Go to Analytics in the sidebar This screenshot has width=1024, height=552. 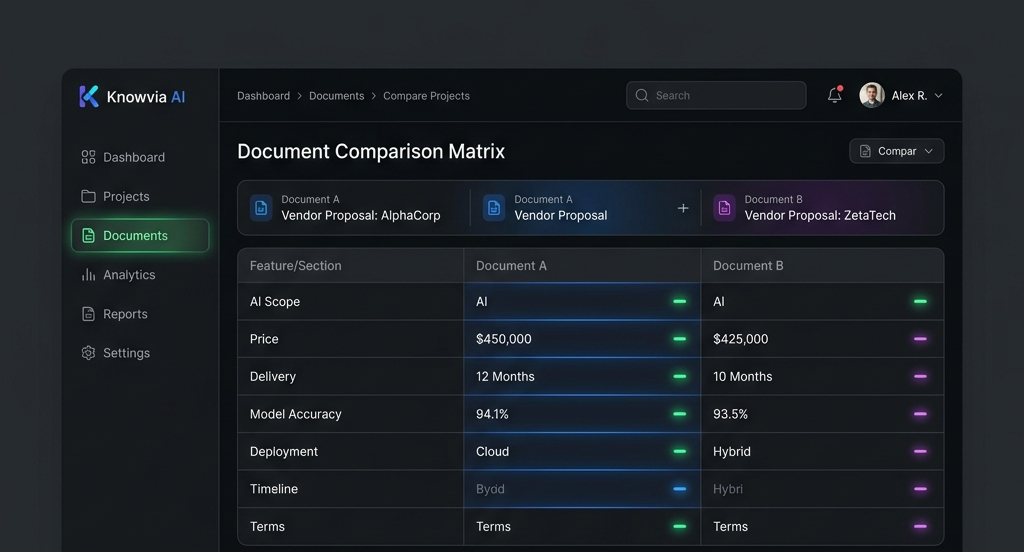140,275
